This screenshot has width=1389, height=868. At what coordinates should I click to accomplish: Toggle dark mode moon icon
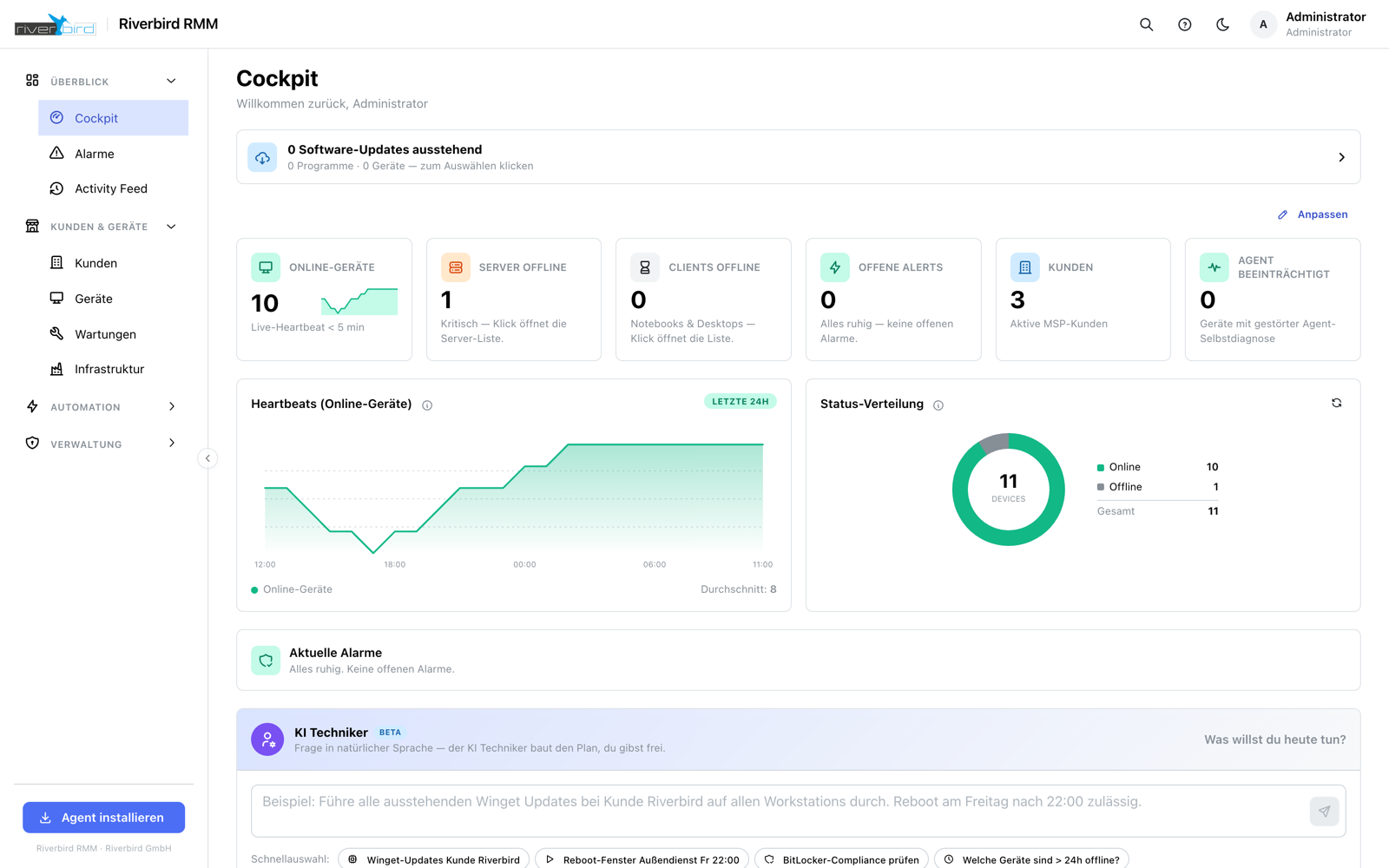point(1222,24)
